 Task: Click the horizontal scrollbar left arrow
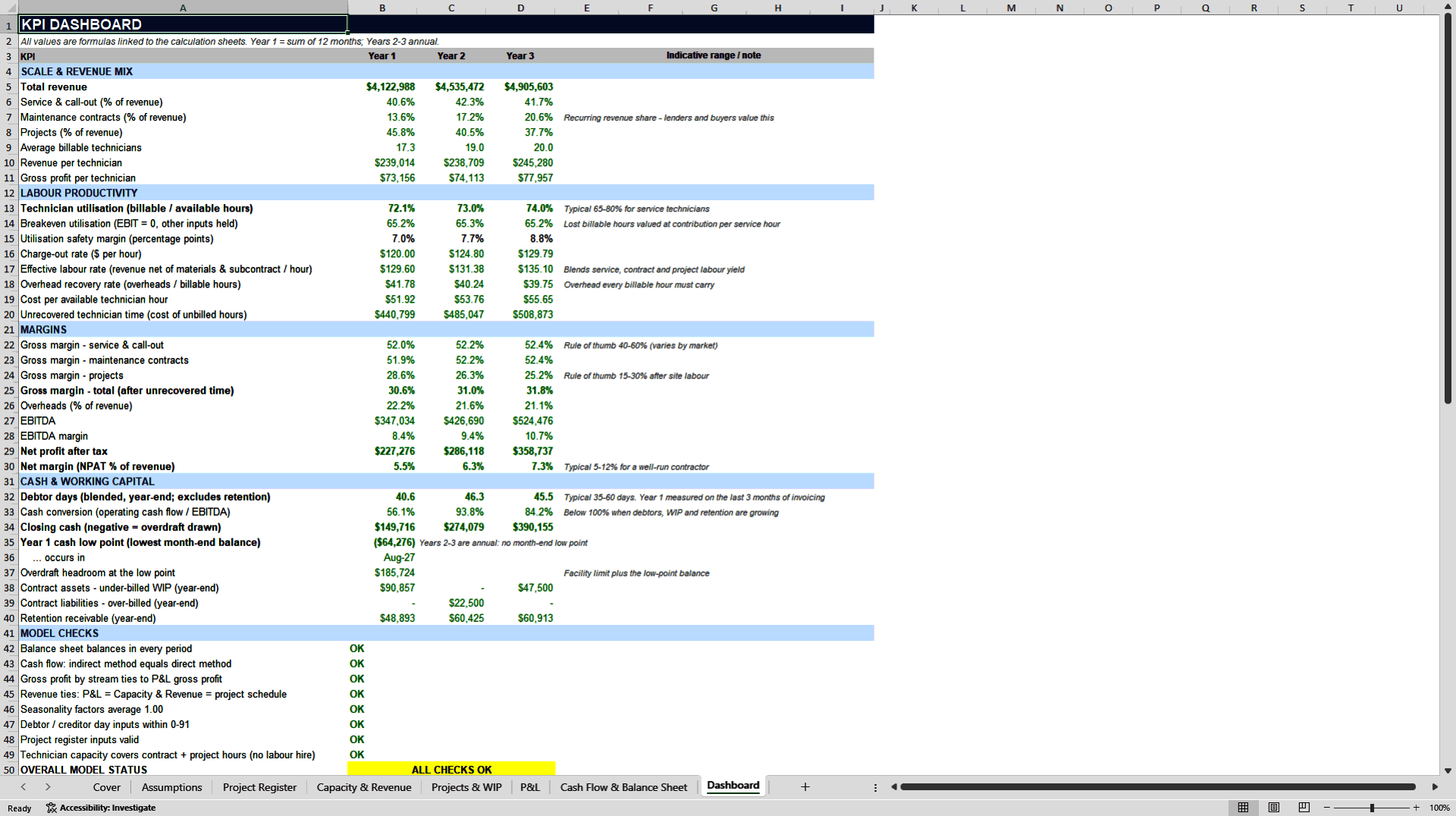click(894, 787)
